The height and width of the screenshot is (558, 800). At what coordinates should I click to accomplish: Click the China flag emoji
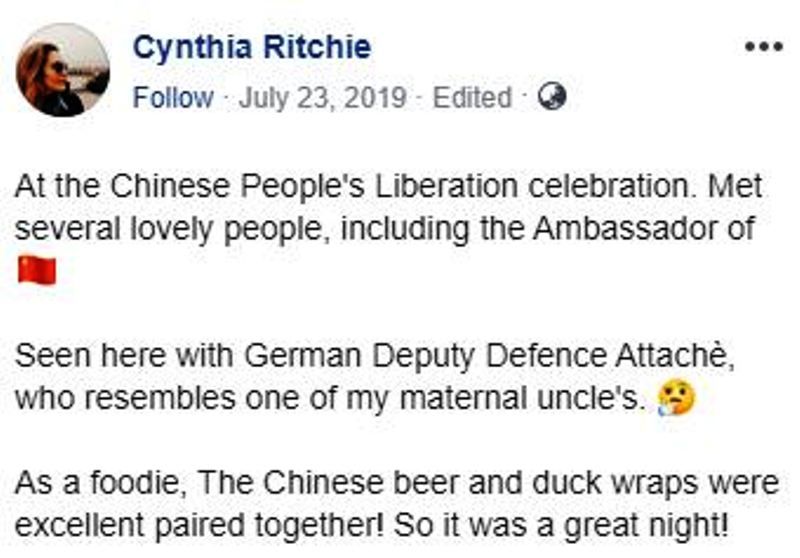[37, 271]
